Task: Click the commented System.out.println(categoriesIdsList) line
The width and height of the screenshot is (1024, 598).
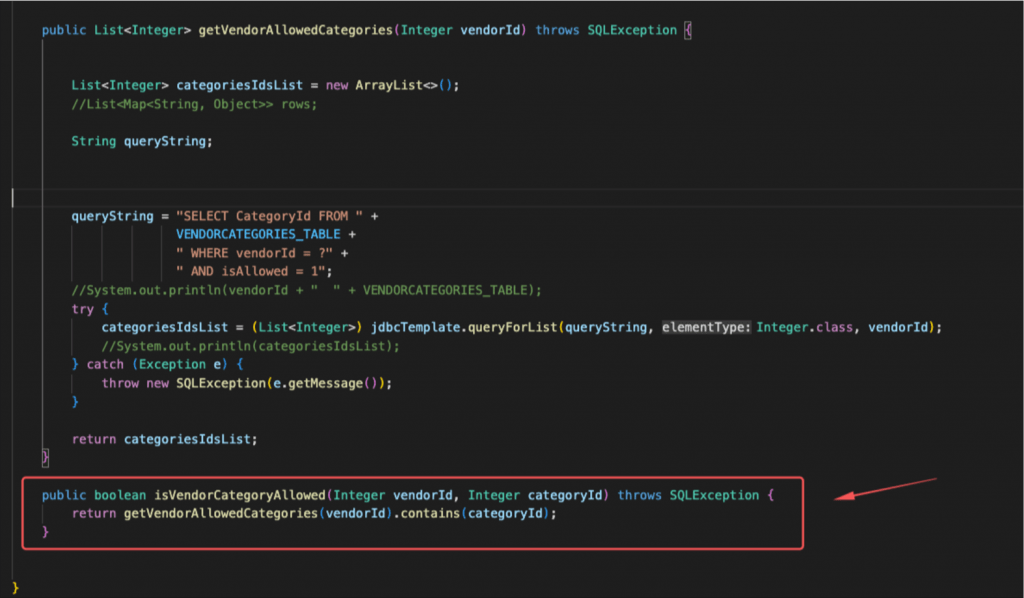Action: pyautogui.click(x=250, y=346)
